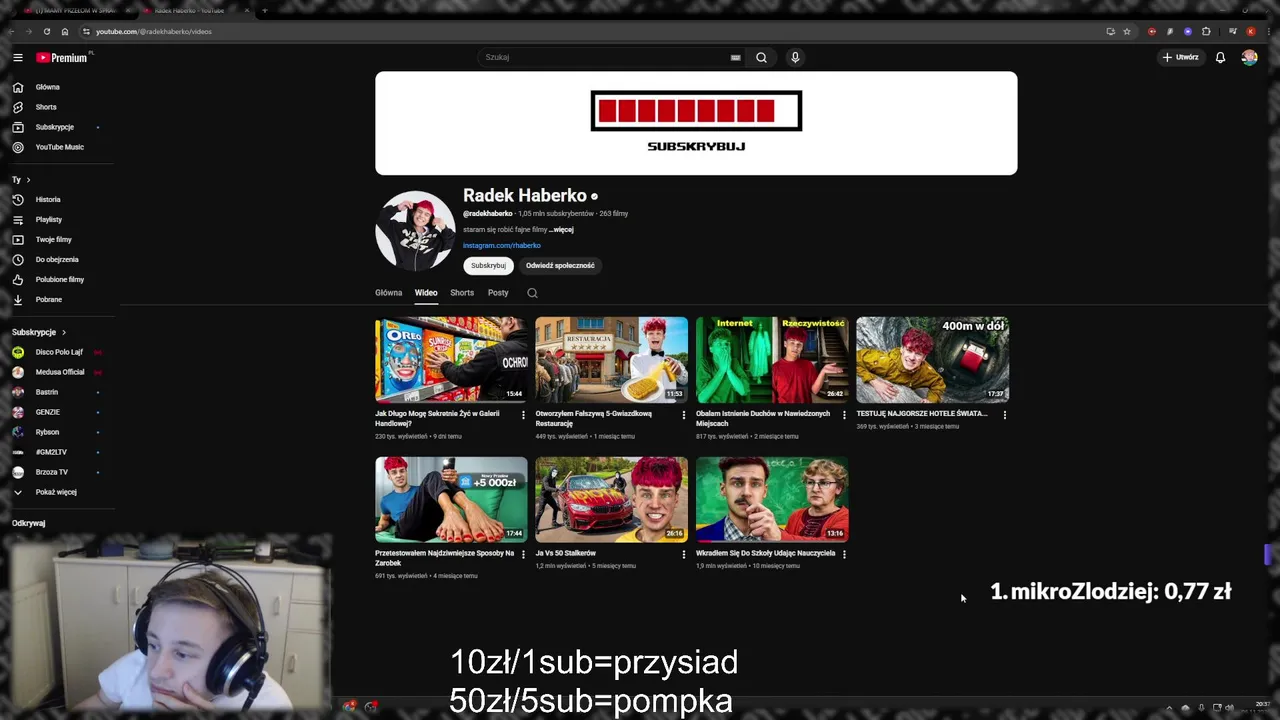
Task: Expand the Subskrypcje section header
Action: 39,332
